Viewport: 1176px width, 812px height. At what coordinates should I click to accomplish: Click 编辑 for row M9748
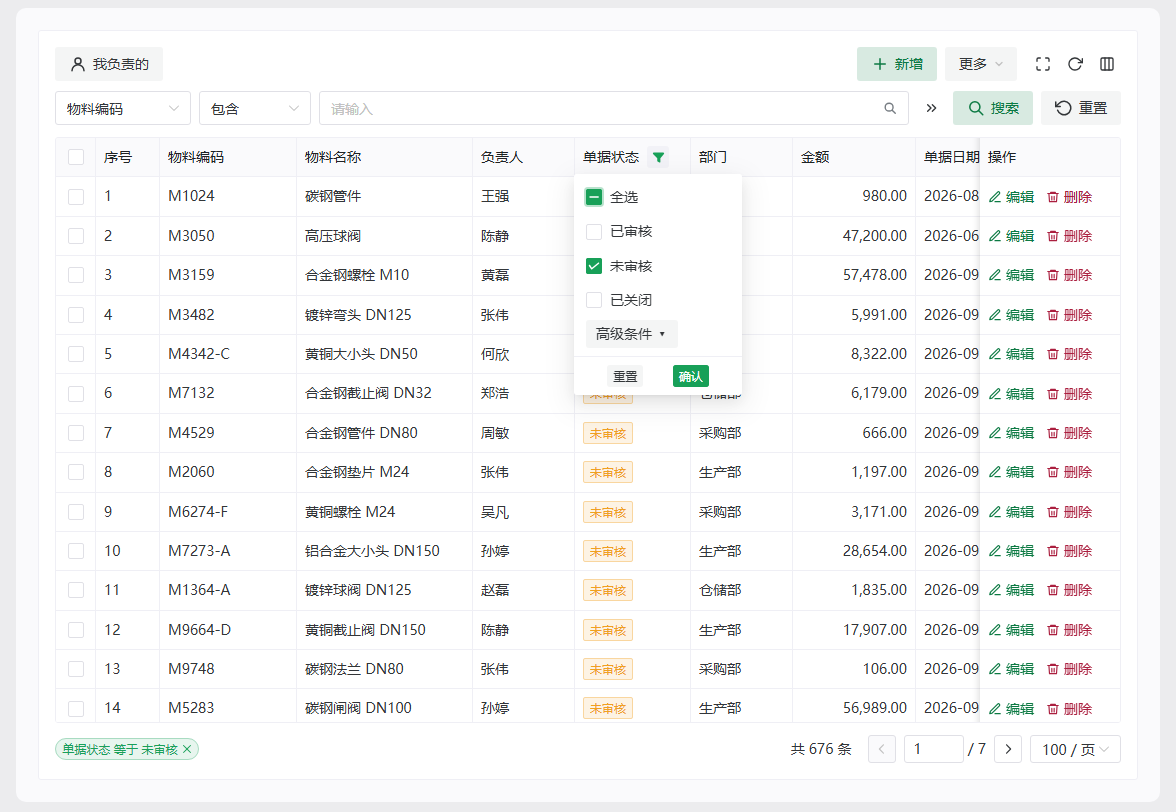(1011, 669)
